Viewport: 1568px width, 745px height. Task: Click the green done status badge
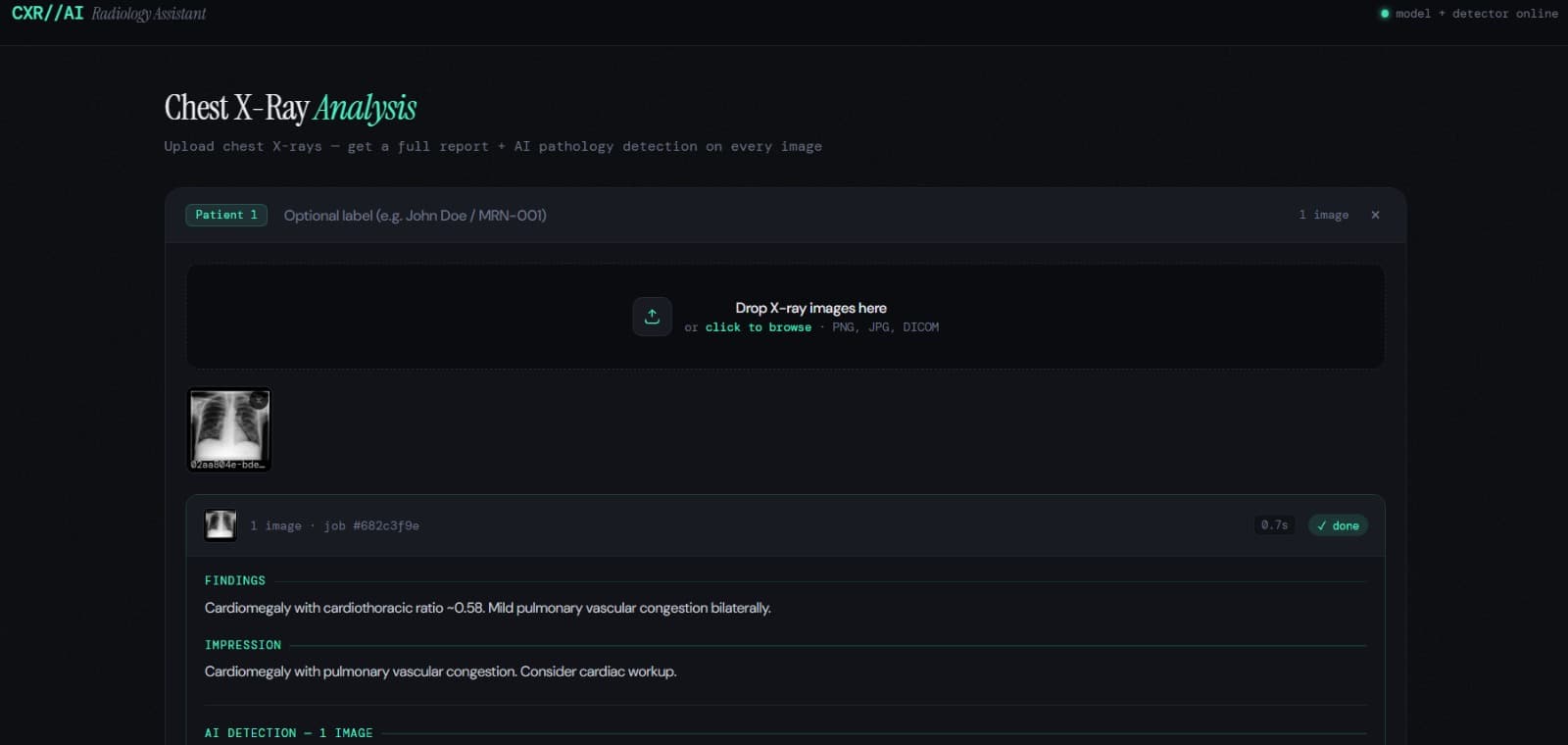pos(1338,525)
